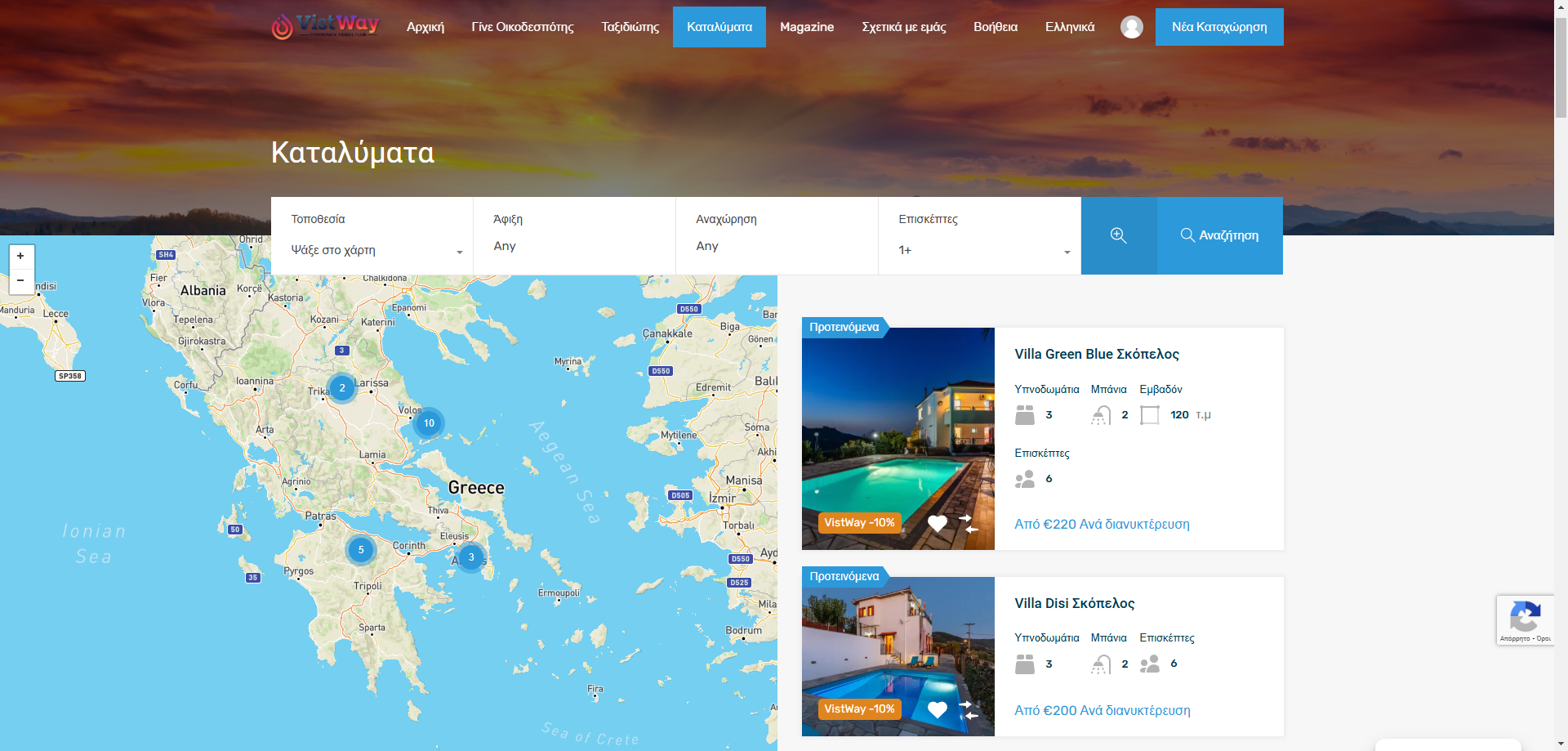Open the Επισκέπτες guests dropdown
This screenshot has height=751, width=1568.
(980, 250)
